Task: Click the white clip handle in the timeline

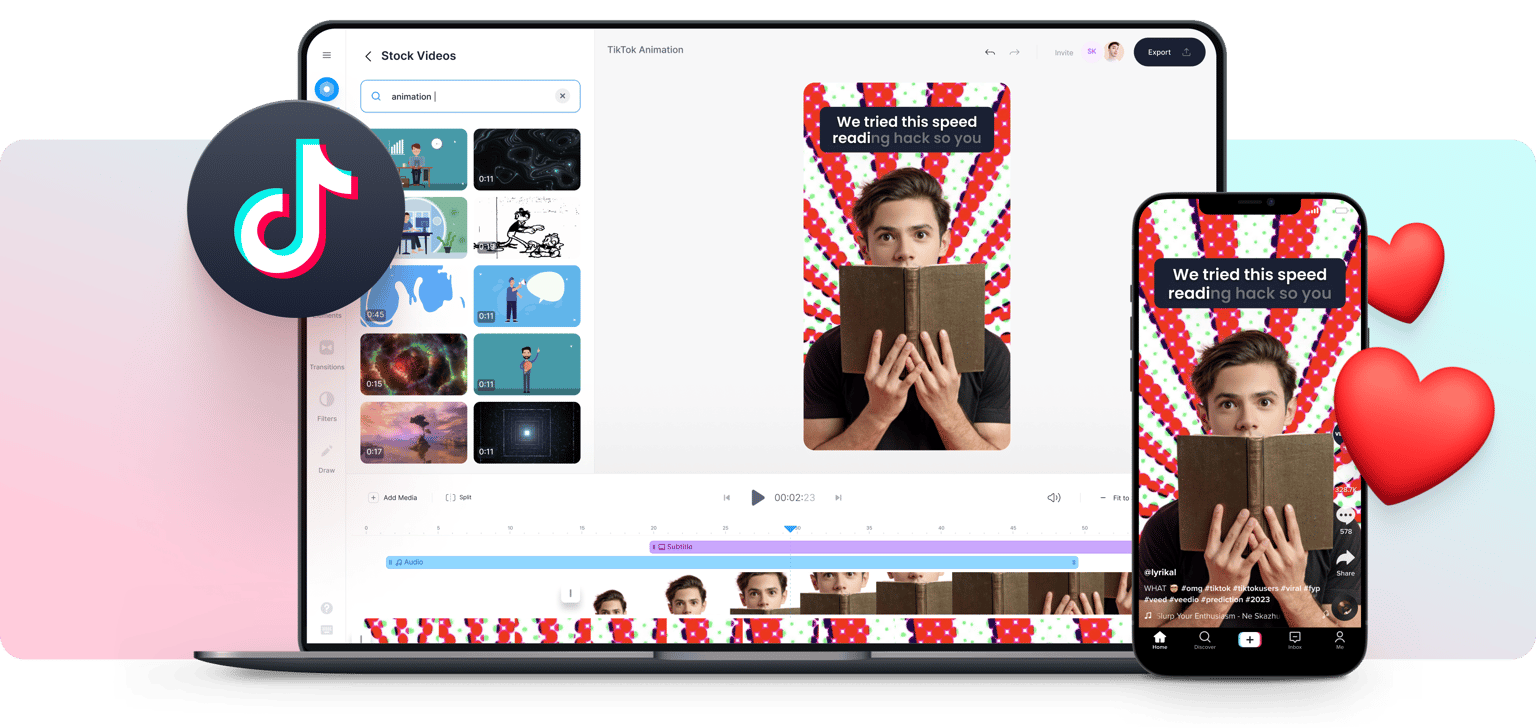Action: [570, 593]
